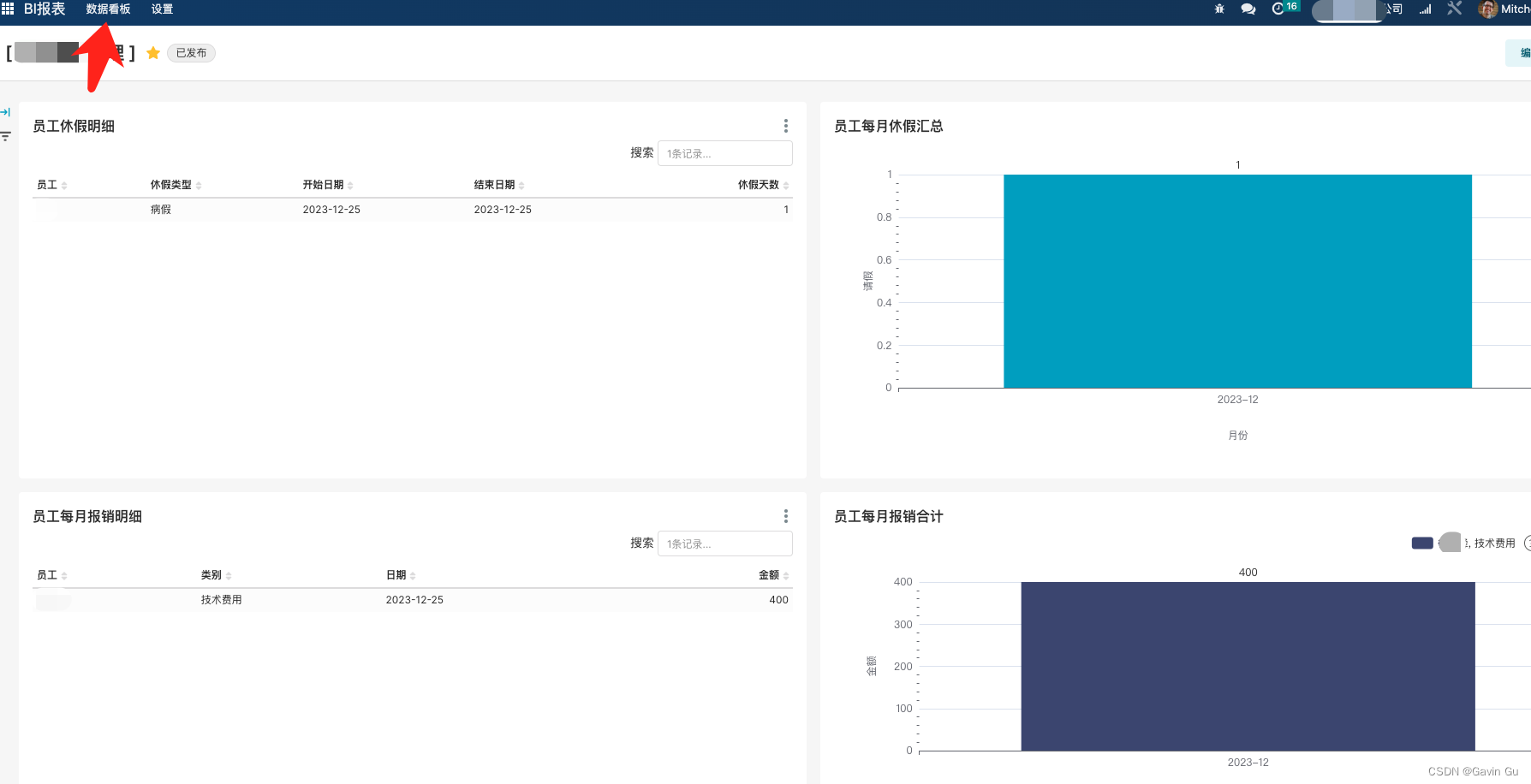Click the 2023-12-25 start date in the 病假 row
This screenshot has height=784, width=1531.
click(x=331, y=210)
